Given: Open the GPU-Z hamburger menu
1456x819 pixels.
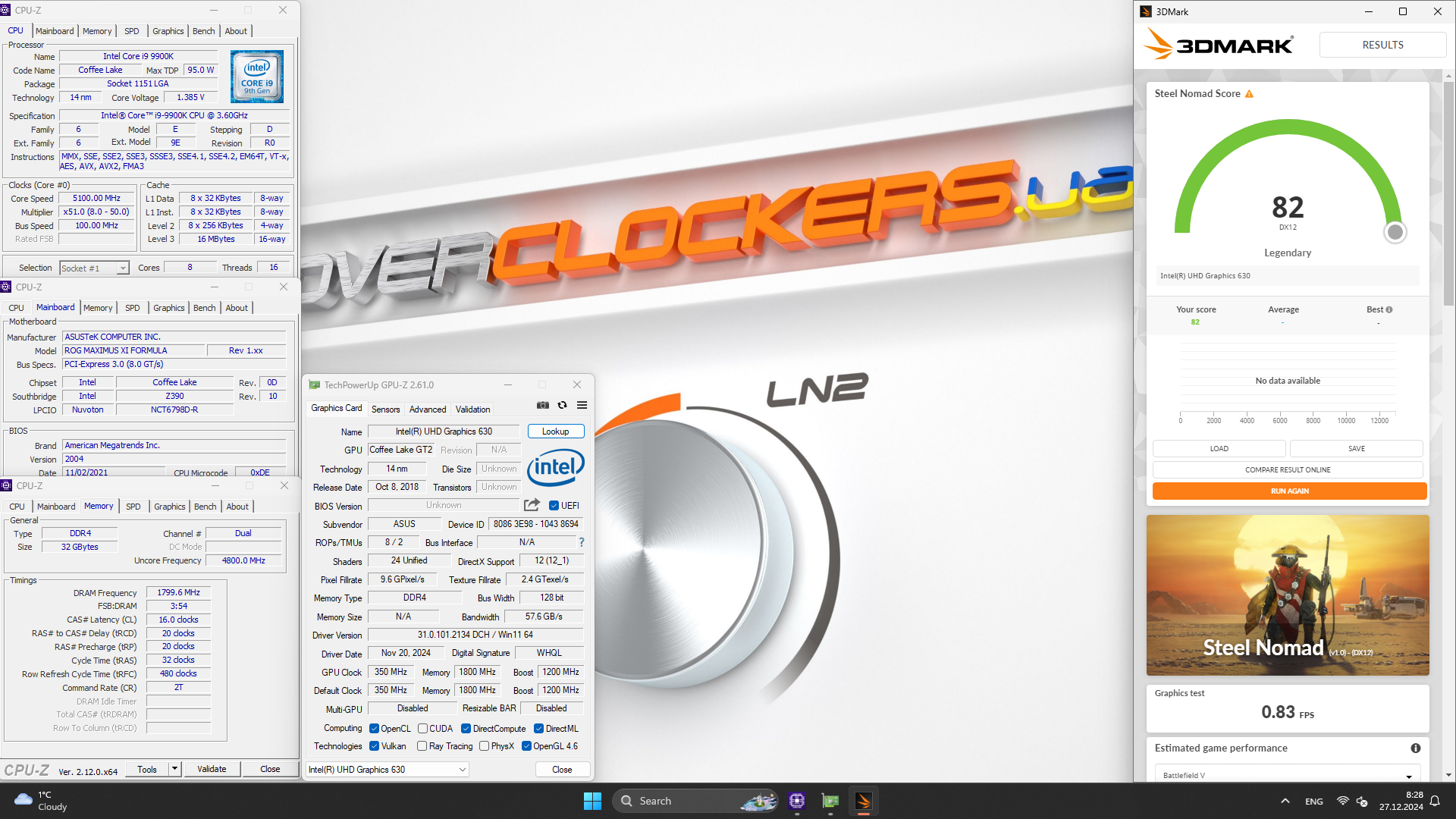Looking at the screenshot, I should [x=582, y=405].
